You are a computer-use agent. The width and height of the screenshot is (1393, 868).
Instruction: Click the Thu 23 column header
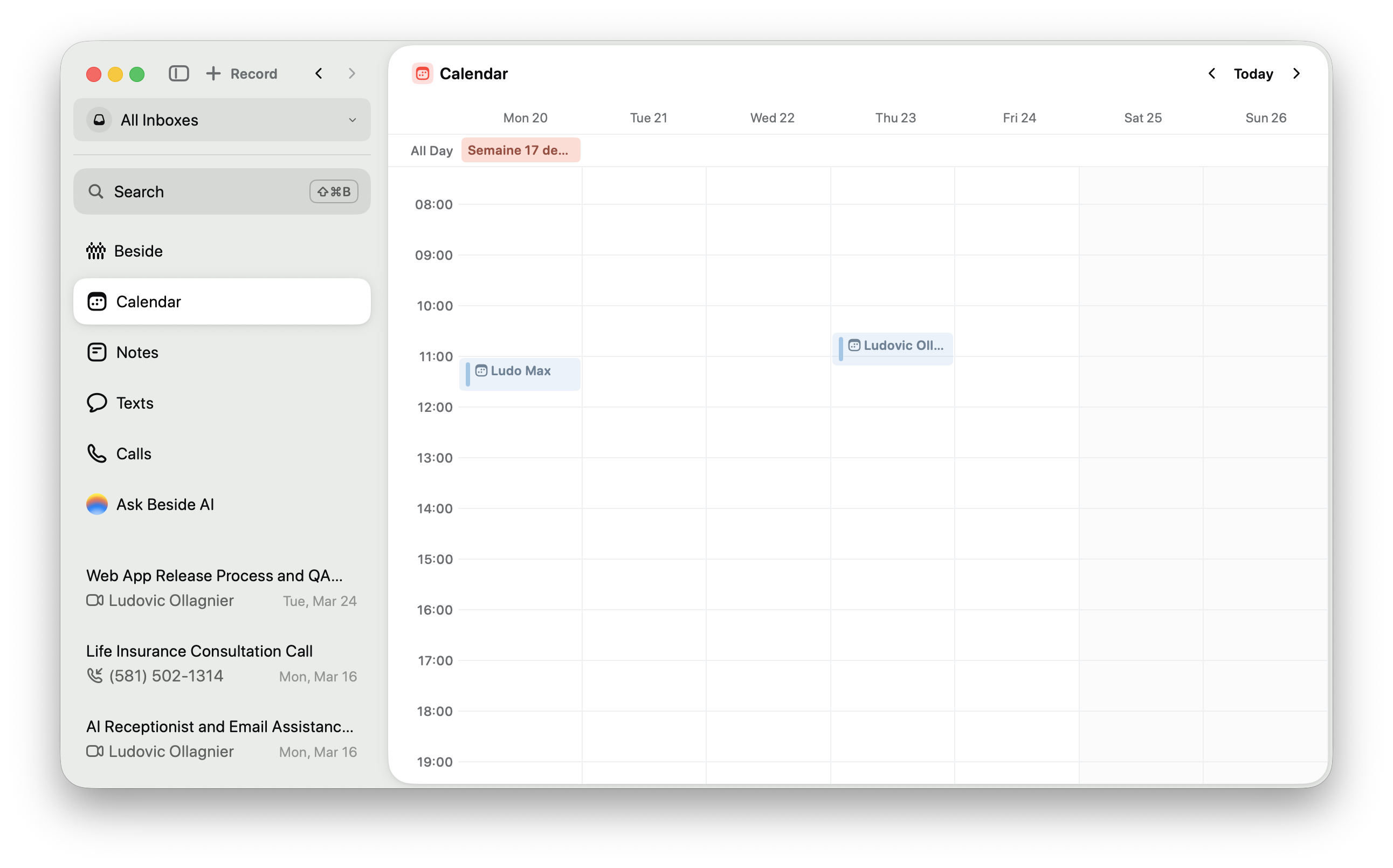(895, 118)
